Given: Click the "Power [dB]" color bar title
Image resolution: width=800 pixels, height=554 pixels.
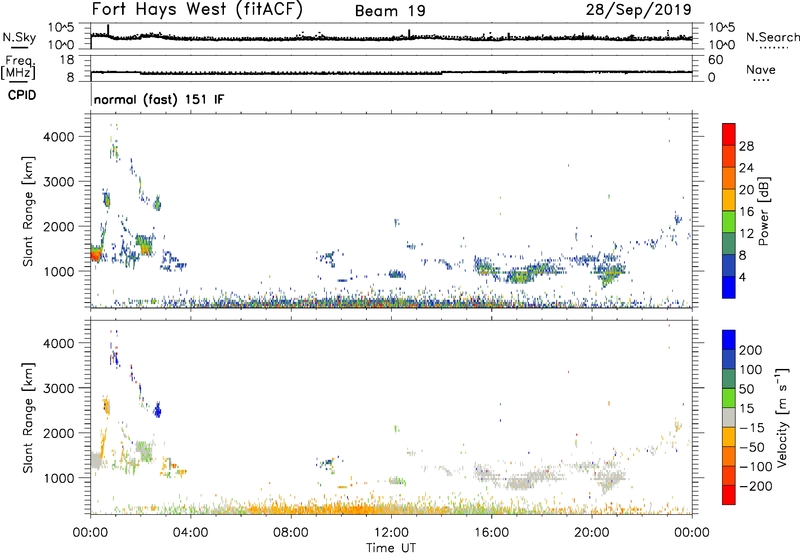Looking at the screenshot, I should pyautogui.click(x=764, y=211).
